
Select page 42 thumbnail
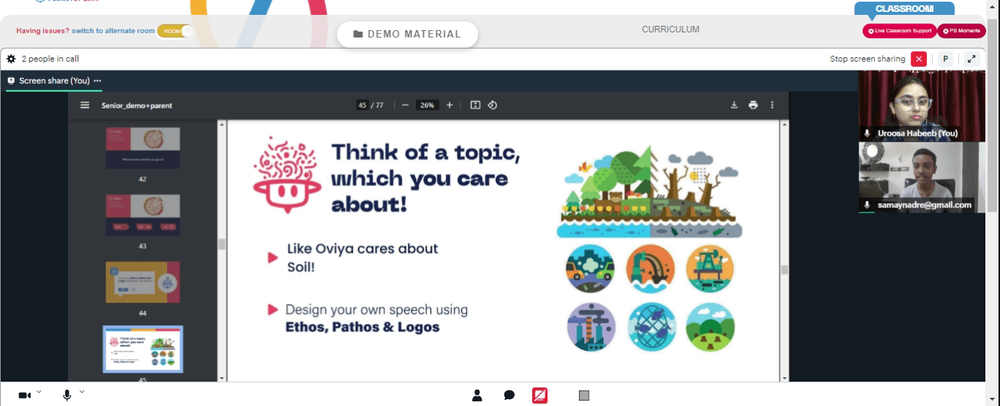tap(143, 148)
